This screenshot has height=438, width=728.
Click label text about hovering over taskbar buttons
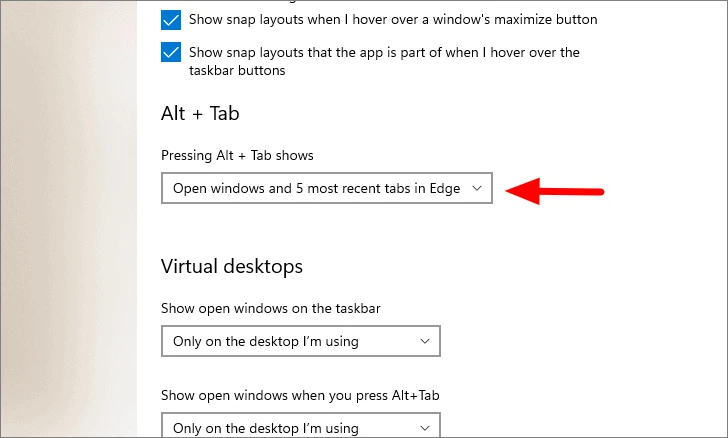point(384,61)
